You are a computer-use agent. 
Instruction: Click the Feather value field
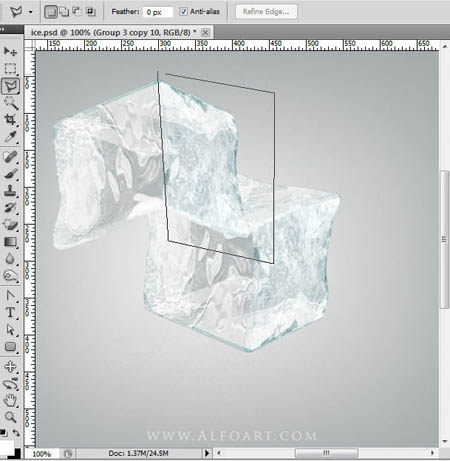point(158,12)
